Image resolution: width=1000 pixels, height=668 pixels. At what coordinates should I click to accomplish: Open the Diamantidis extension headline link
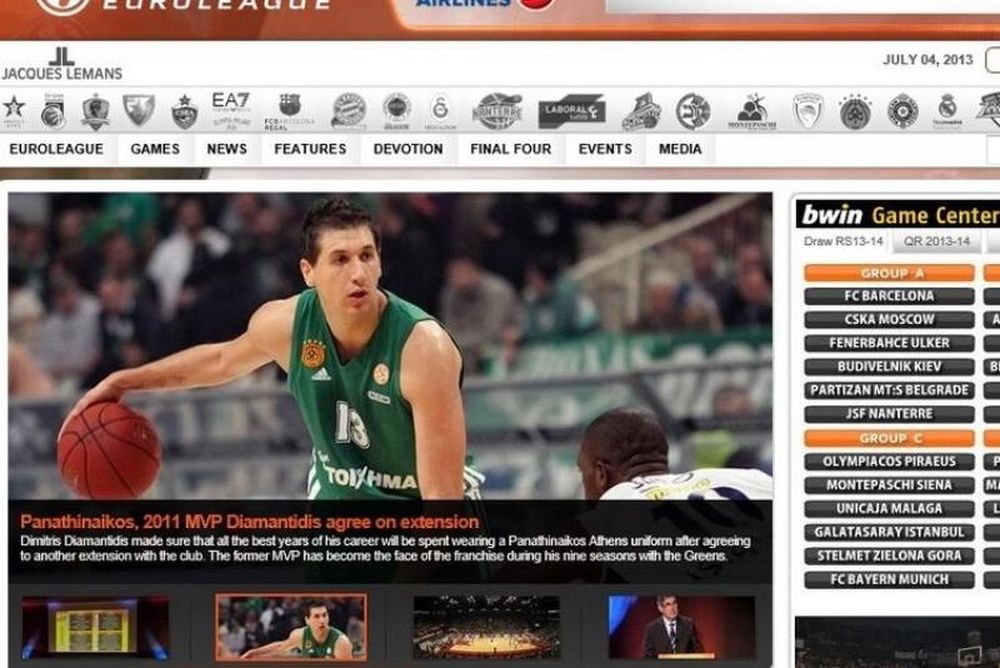point(249,522)
